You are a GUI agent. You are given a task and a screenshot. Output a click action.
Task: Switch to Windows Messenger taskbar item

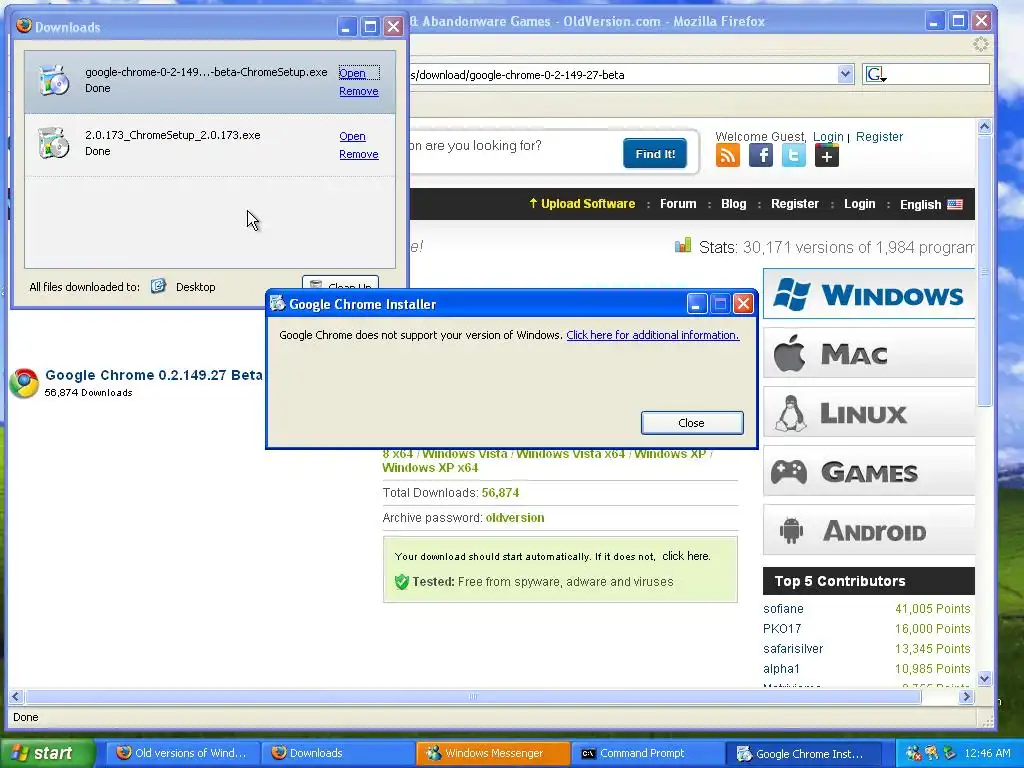(493, 753)
